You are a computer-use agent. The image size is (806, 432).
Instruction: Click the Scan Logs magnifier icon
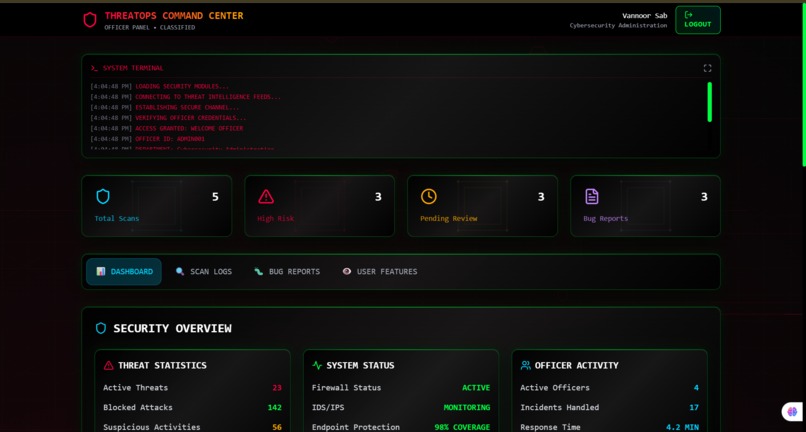180,271
